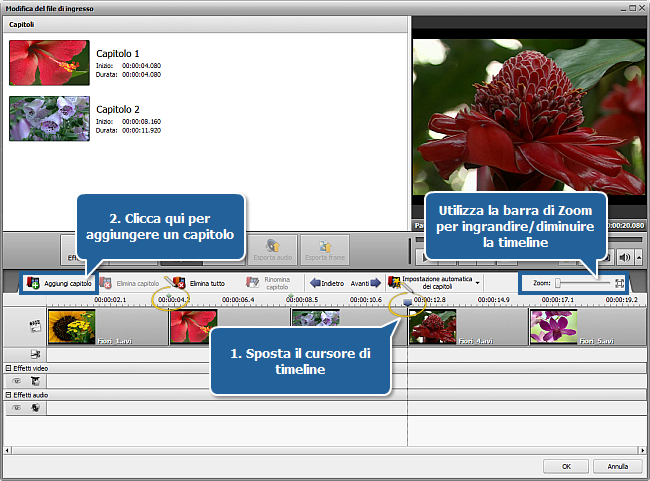The width and height of the screenshot is (650, 481).
Task: Click the timeline Zoom slider handle
Action: [558, 284]
